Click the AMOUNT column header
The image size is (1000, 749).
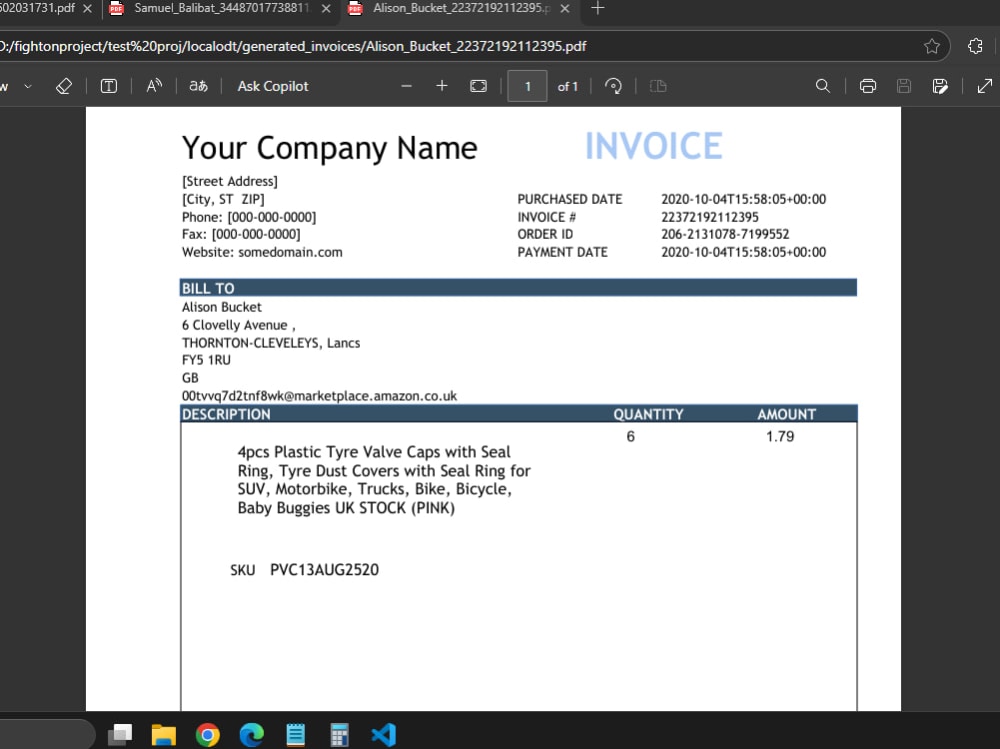[786, 414]
